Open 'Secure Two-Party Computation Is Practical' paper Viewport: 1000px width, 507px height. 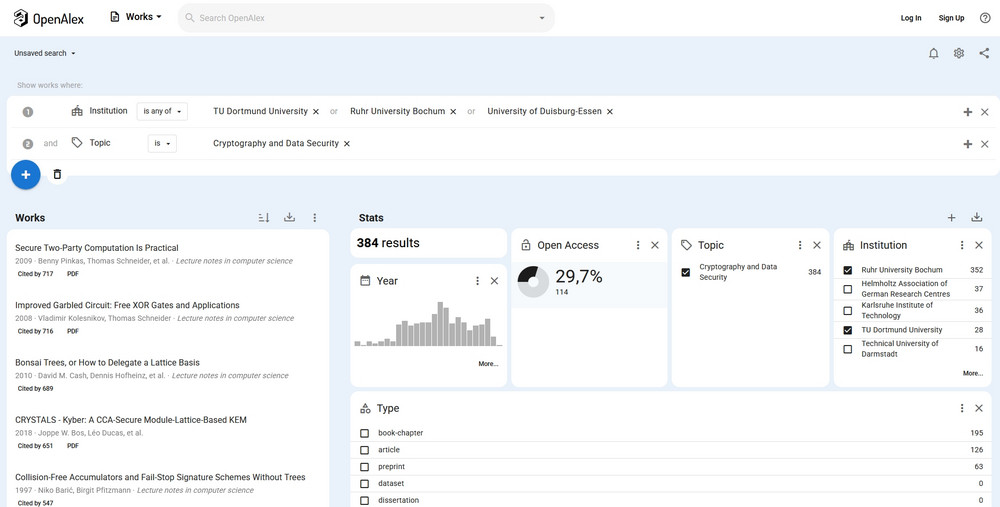coord(97,247)
